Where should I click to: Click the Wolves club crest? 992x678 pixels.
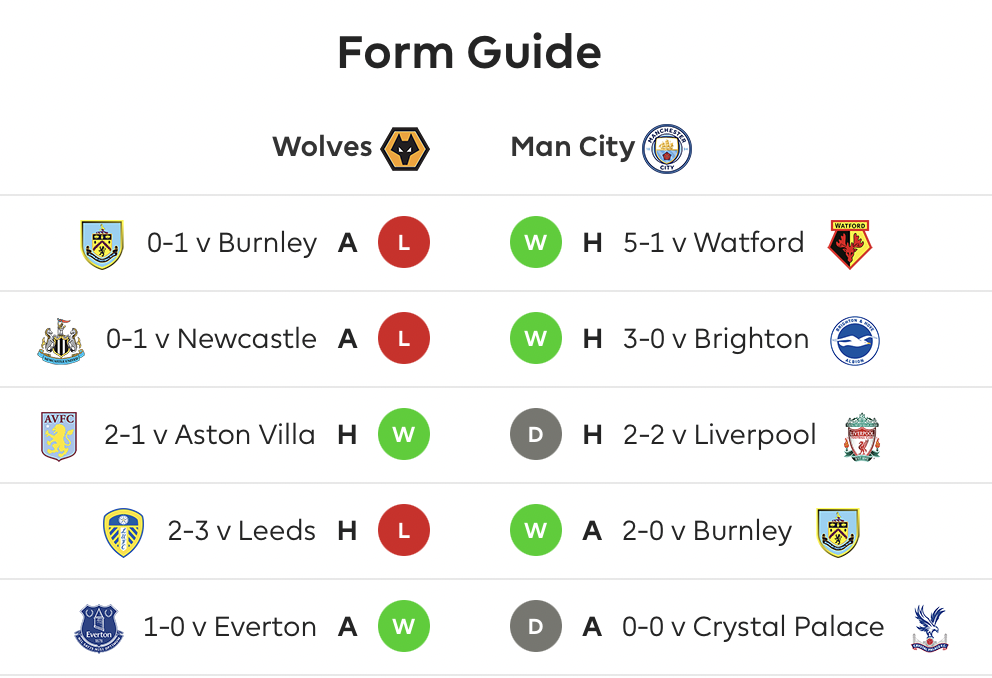click(x=405, y=149)
